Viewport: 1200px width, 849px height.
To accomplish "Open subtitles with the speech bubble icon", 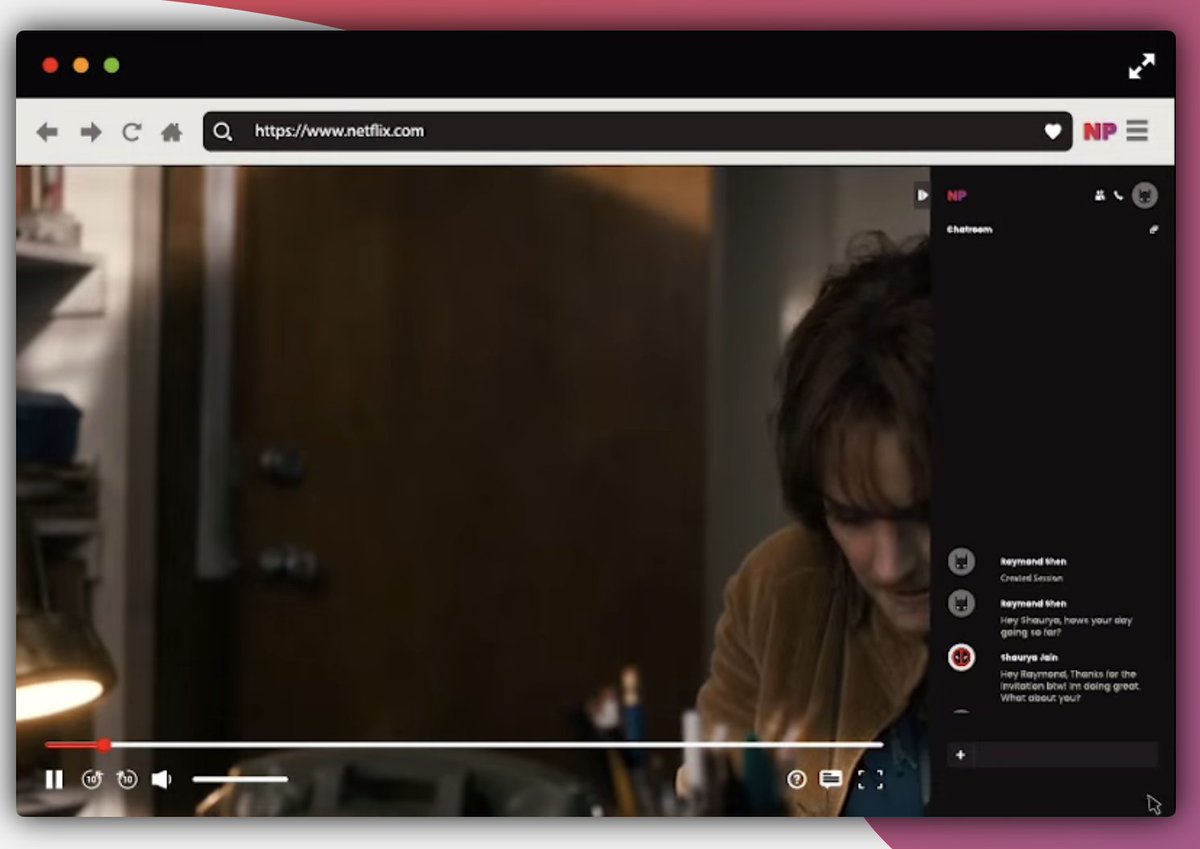I will pos(830,780).
